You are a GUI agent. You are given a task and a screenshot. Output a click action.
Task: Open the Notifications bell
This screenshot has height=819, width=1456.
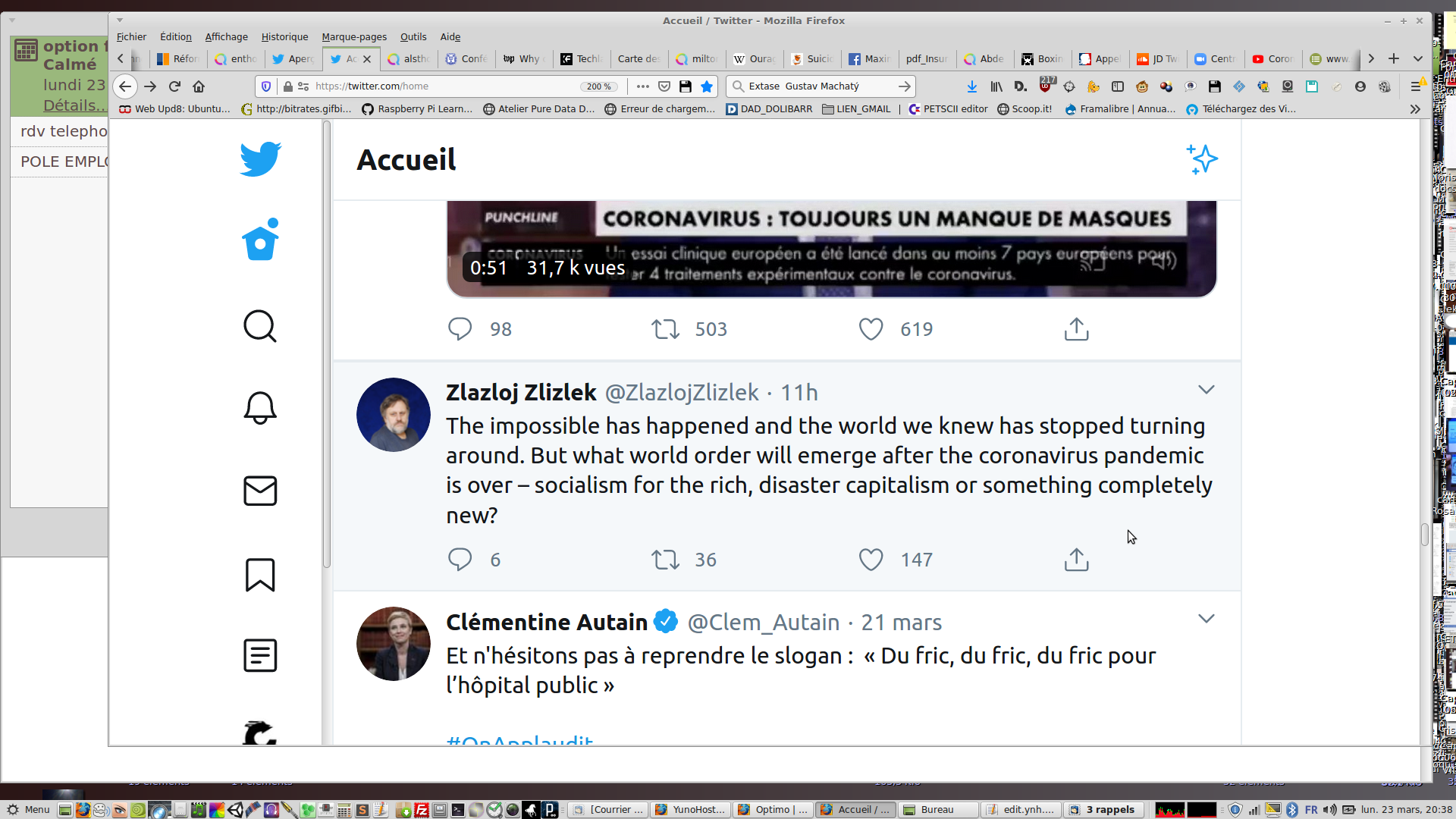coord(260,408)
